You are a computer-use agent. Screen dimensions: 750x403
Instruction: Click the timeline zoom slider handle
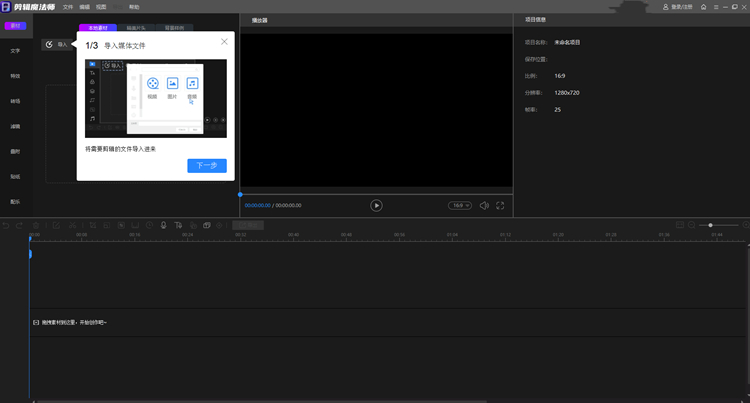(710, 225)
